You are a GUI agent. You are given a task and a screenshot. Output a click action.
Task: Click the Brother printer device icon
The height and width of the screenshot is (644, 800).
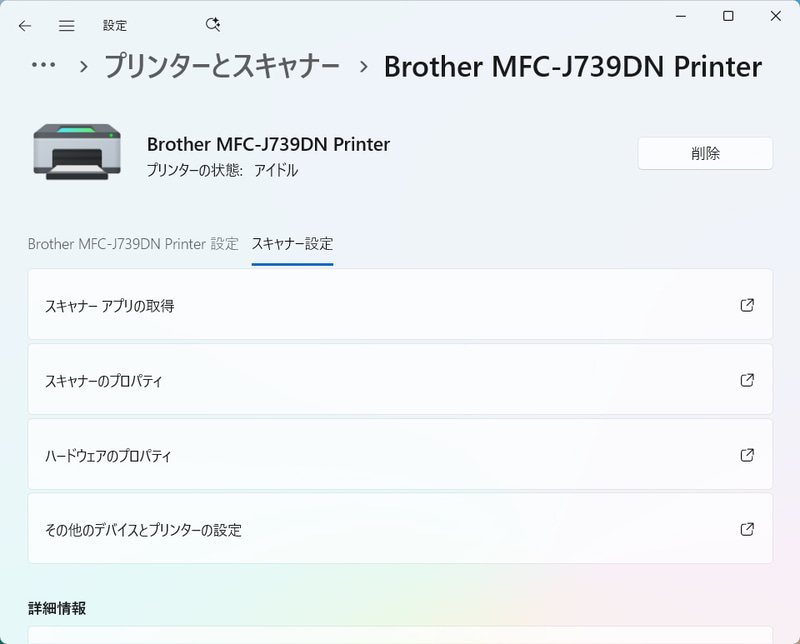77,150
